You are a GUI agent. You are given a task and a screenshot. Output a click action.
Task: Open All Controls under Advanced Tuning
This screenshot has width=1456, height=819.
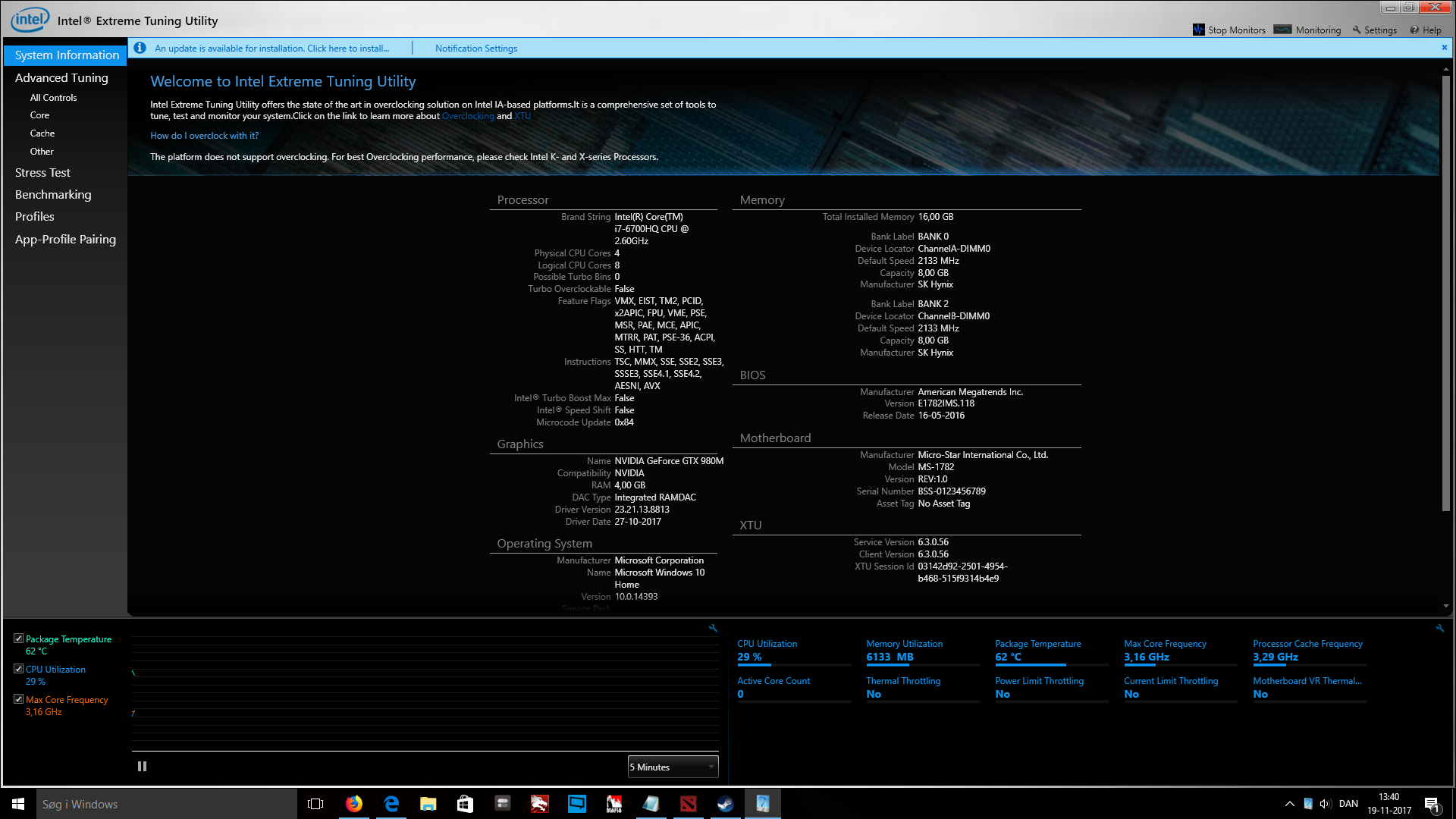click(x=53, y=98)
